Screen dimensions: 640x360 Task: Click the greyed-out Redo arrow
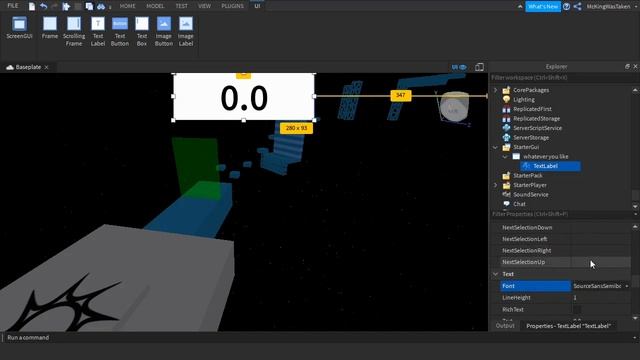point(54,6)
